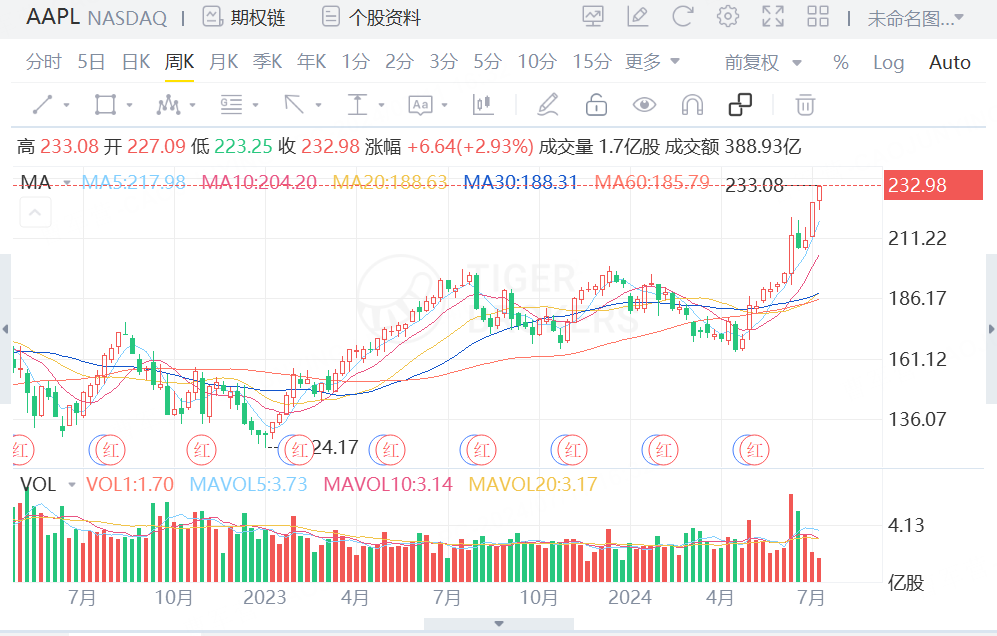The image size is (997, 636).
Task: Open the Fibonacci tool dropdown arrow
Action: (255, 105)
